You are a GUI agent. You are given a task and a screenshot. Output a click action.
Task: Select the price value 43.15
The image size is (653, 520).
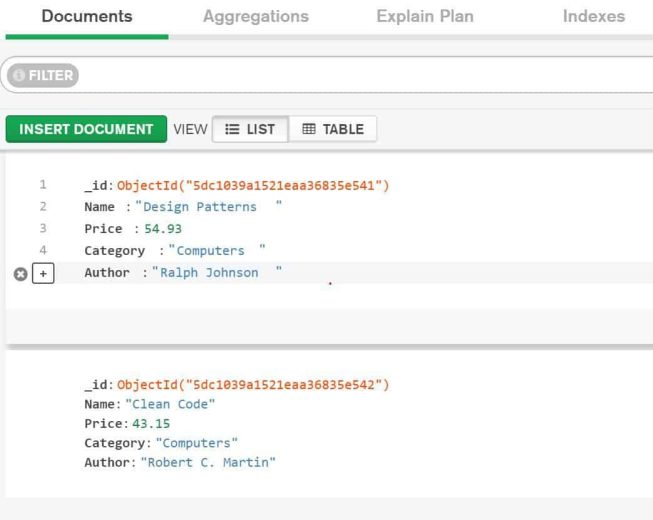[x=151, y=423]
